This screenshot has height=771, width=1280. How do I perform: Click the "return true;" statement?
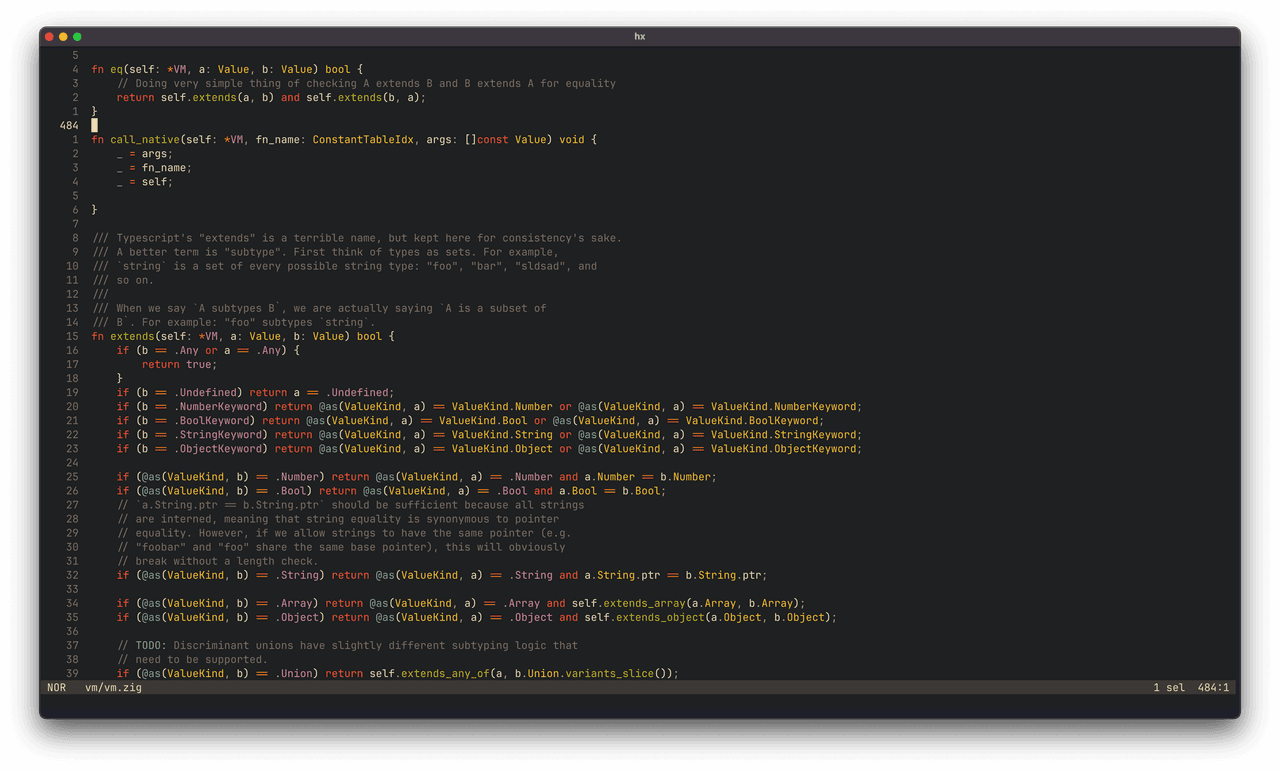179,365
